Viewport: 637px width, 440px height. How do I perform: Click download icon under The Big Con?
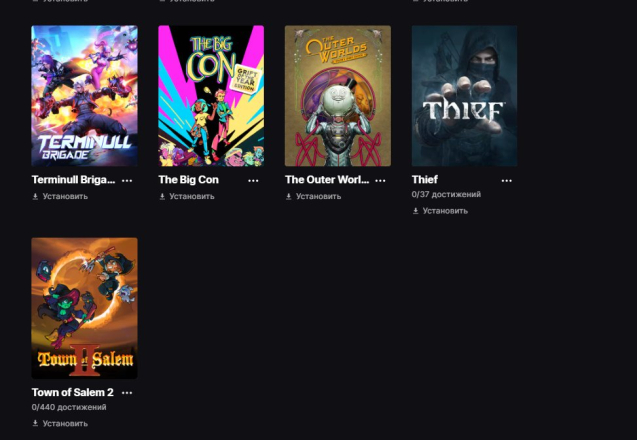tap(162, 196)
